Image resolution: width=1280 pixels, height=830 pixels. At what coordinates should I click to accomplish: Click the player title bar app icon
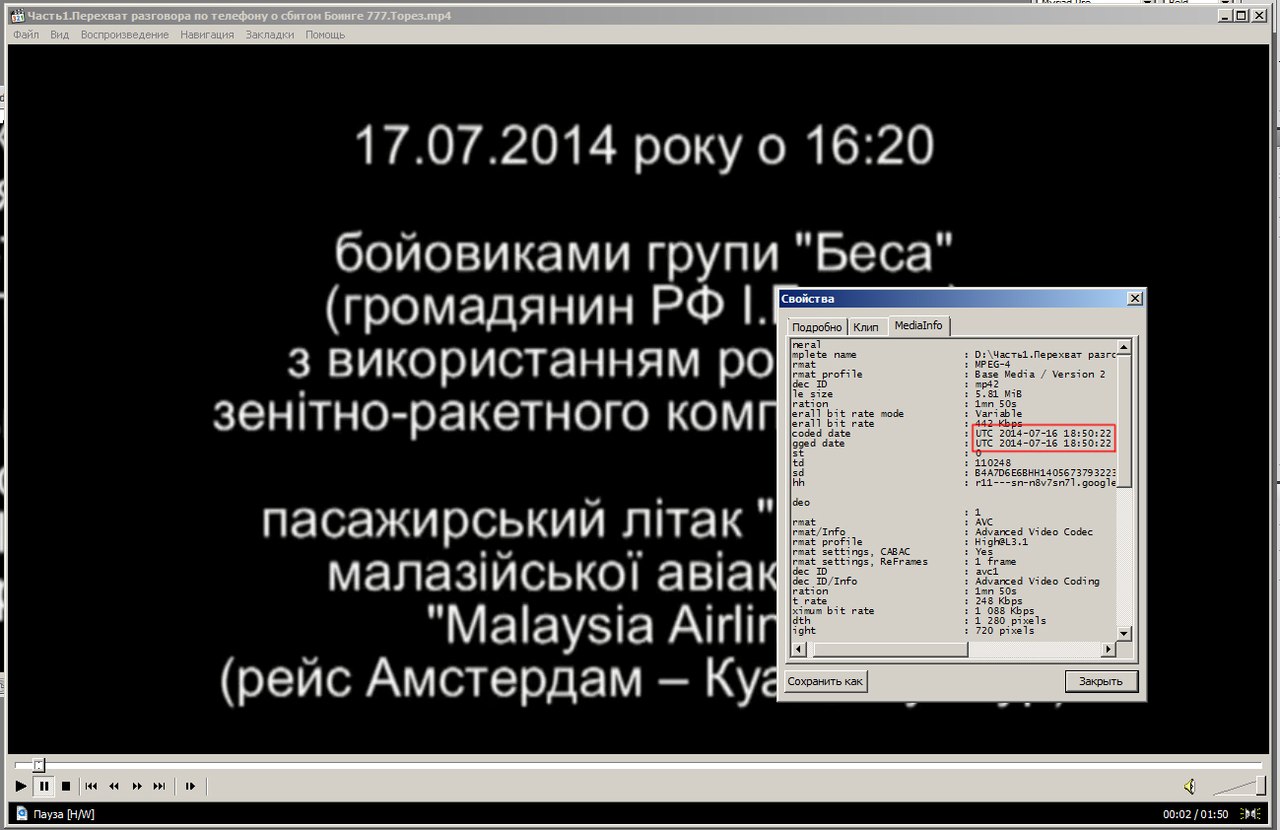[x=17, y=15]
